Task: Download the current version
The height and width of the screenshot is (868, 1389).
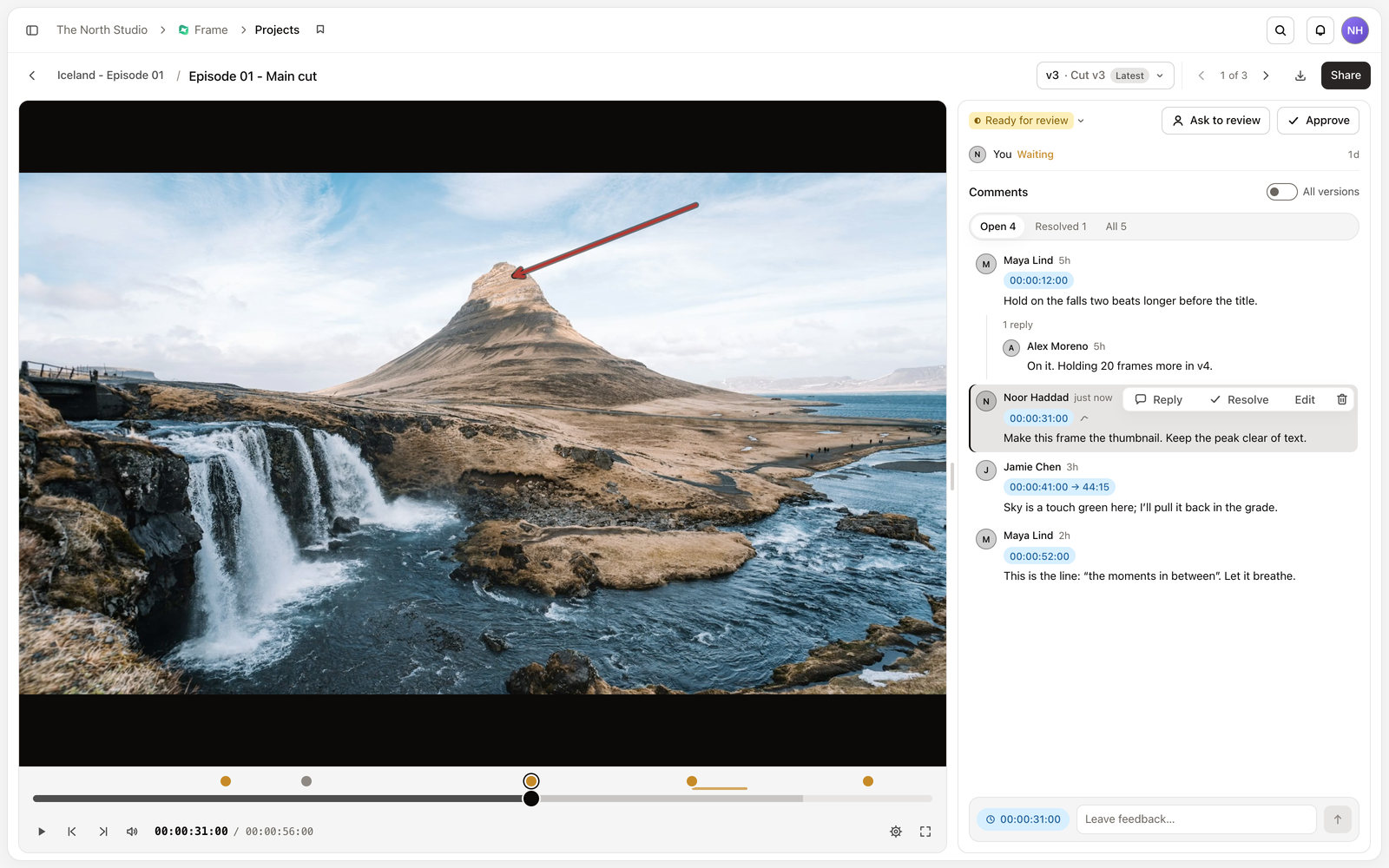Action: [1300, 76]
